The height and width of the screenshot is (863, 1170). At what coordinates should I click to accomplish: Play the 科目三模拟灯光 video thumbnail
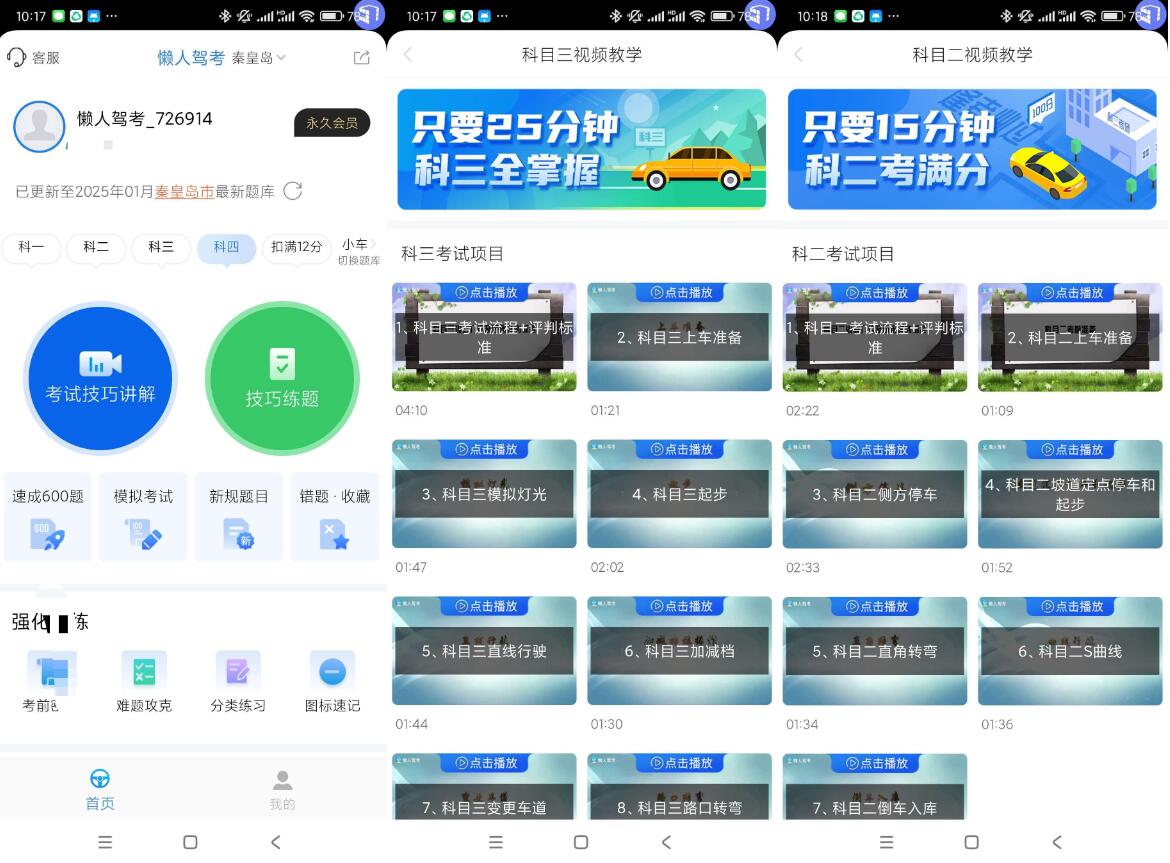coord(484,492)
